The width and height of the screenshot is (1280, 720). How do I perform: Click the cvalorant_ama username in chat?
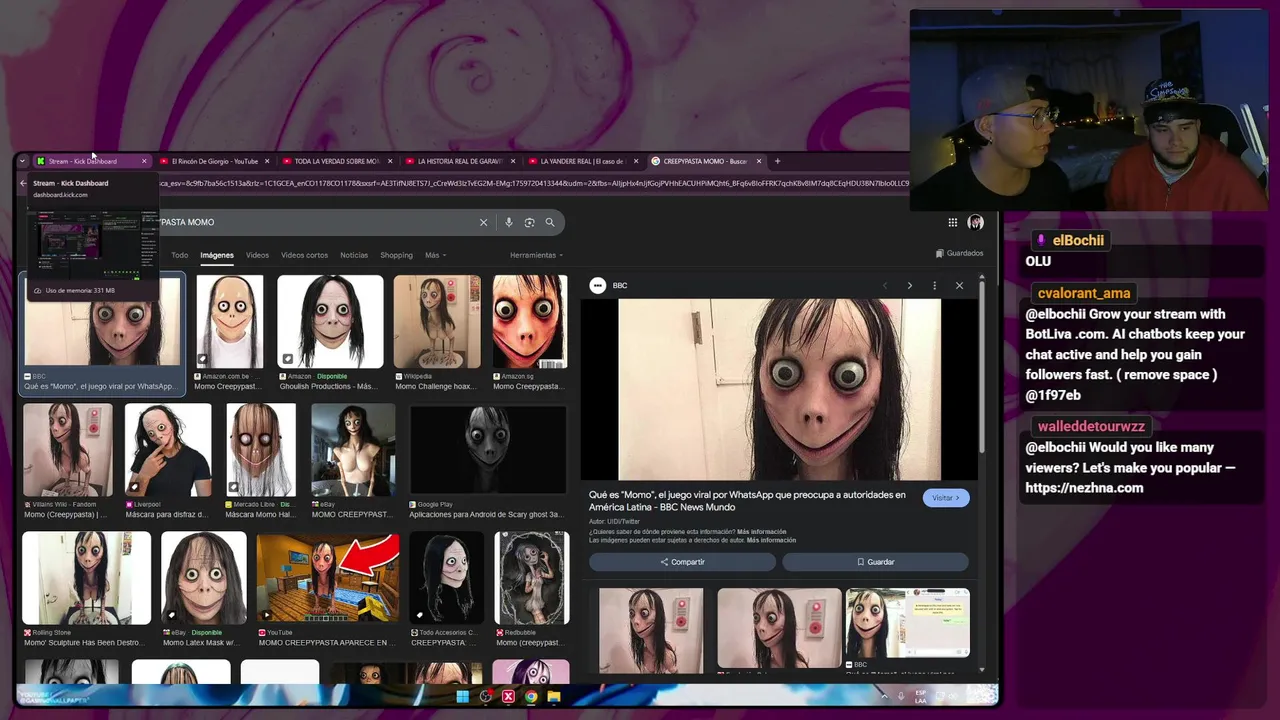pyautogui.click(x=1084, y=293)
